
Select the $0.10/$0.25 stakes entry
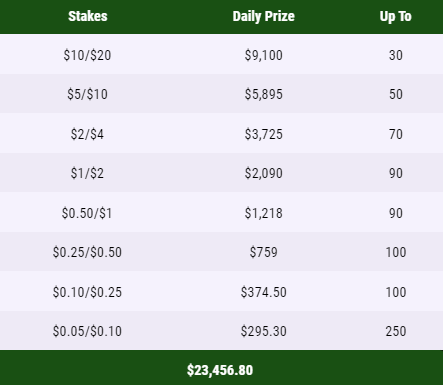[x=87, y=292]
